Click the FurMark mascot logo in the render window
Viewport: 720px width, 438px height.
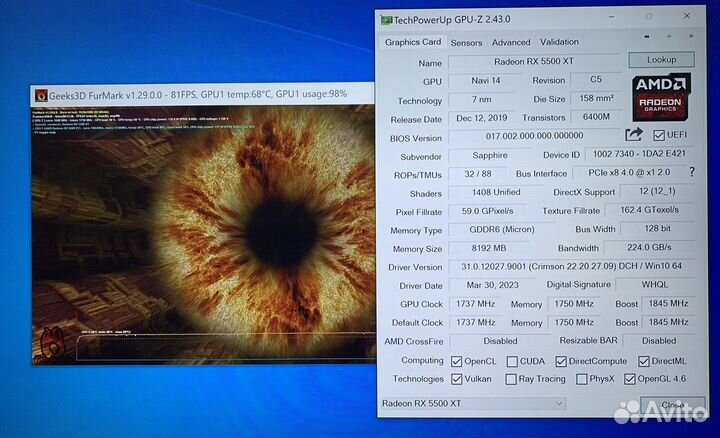tap(50, 344)
